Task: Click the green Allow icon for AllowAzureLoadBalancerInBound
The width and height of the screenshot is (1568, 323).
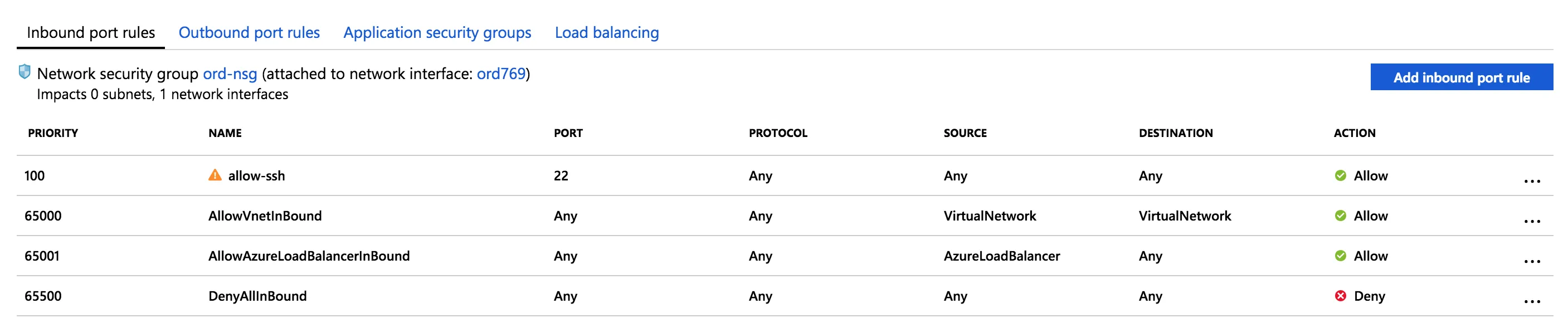Action: tap(1340, 256)
